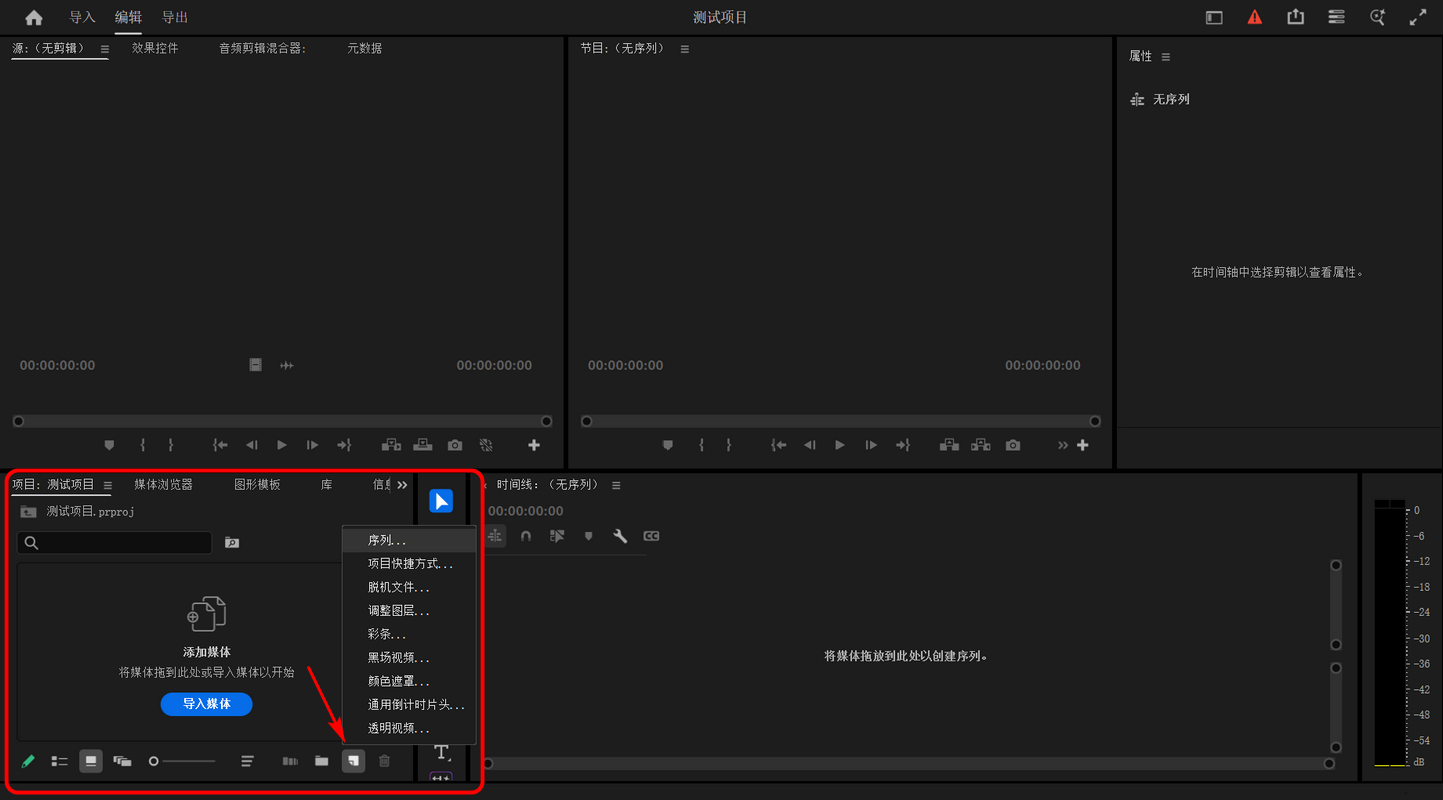The height and width of the screenshot is (800, 1443).
Task: Switch Project panel to Freeform view
Action: click(122, 761)
